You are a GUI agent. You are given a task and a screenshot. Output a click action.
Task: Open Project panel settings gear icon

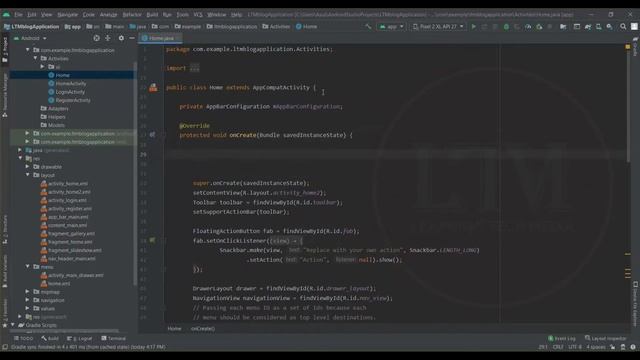(121, 38)
